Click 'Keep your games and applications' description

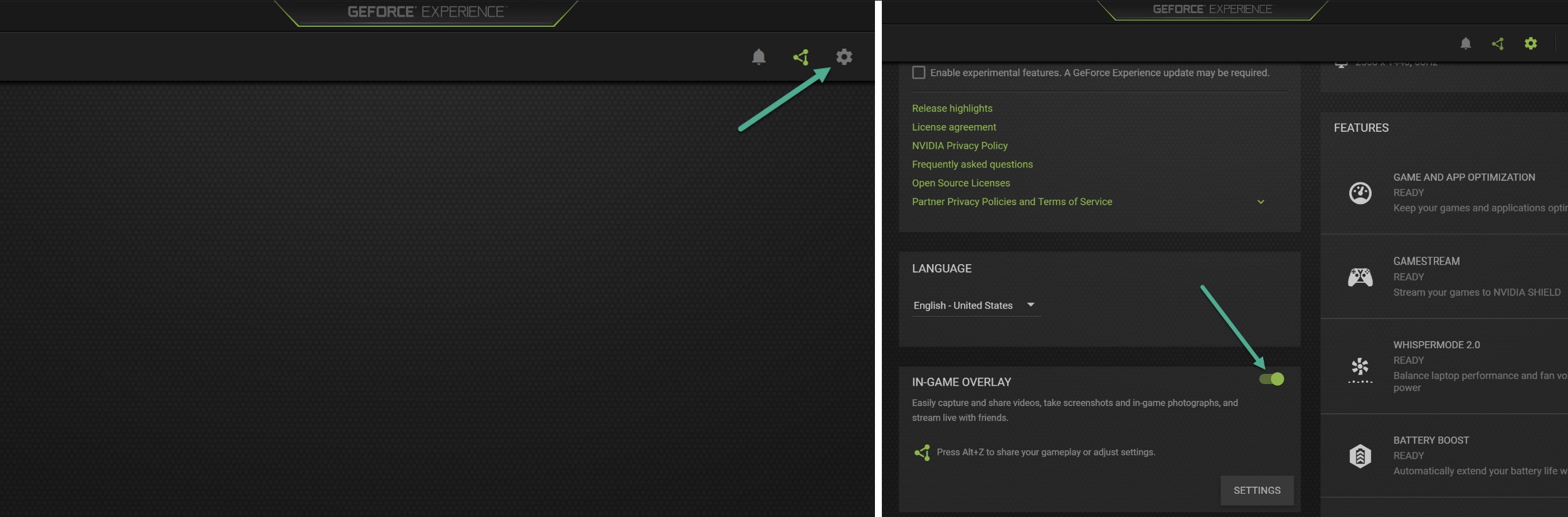click(1480, 208)
